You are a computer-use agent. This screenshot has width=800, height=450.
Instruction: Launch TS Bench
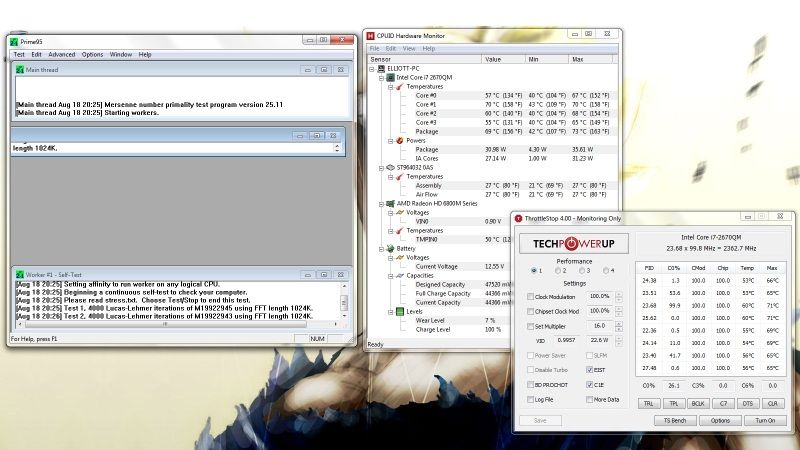click(x=675, y=420)
